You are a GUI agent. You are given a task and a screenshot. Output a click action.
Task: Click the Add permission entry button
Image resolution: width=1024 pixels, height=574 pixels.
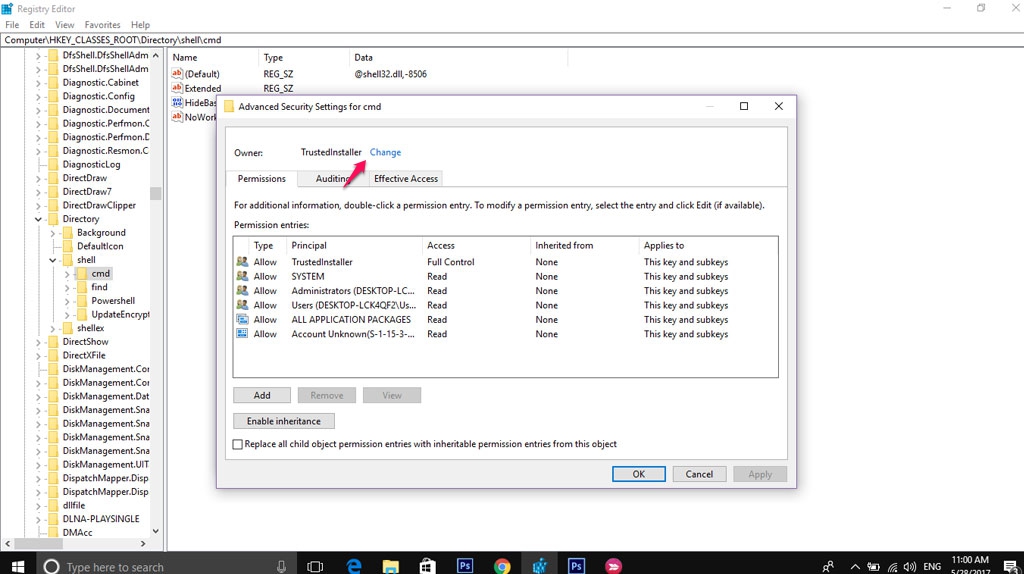(x=262, y=395)
